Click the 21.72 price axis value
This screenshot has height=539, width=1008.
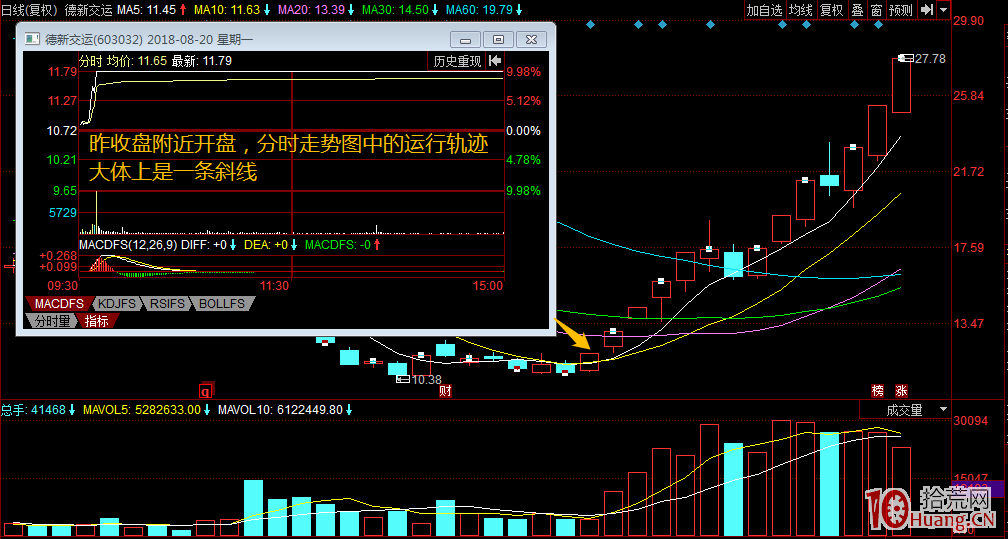(x=969, y=172)
